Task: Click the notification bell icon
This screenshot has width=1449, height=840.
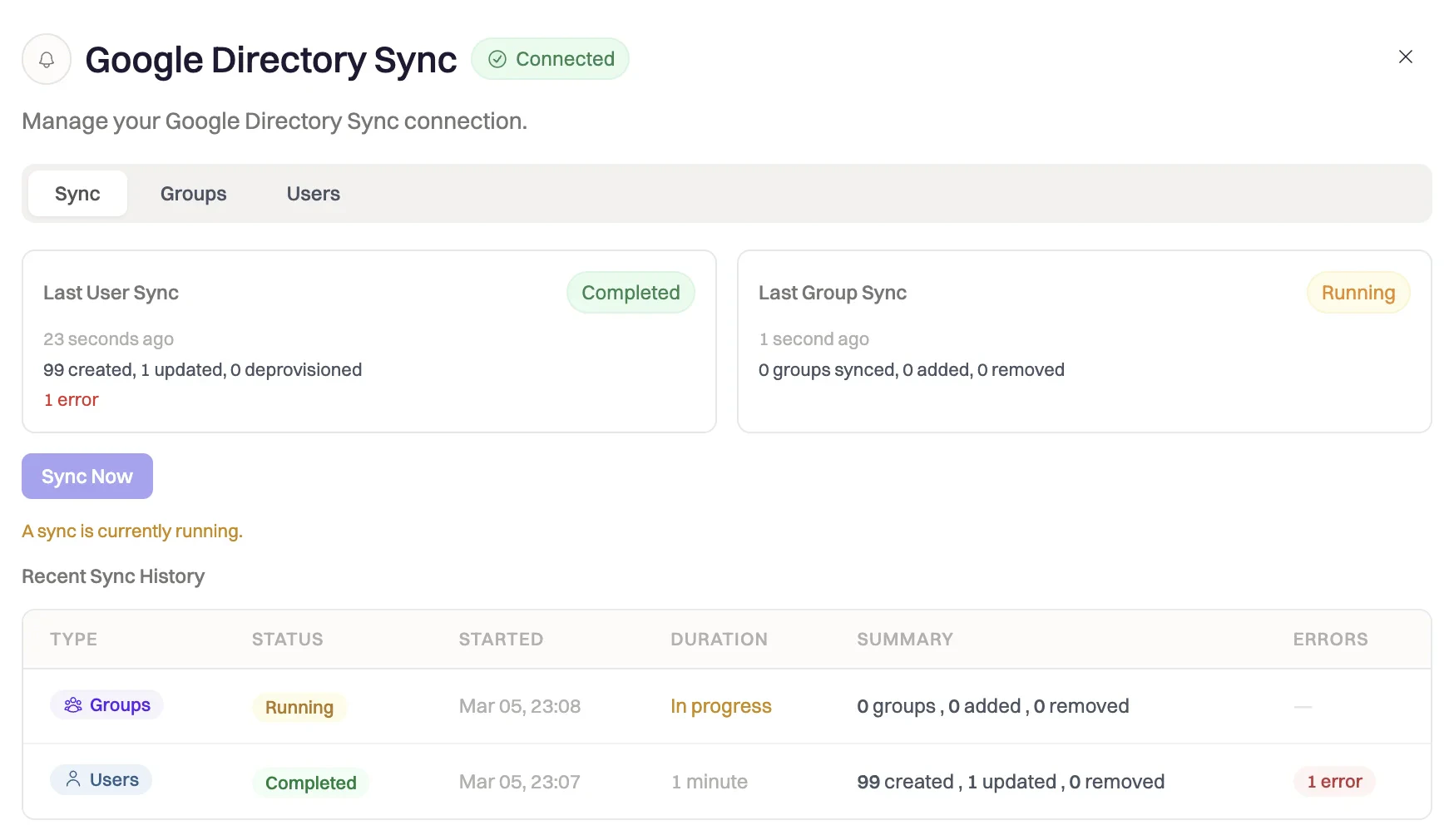Action: pyautogui.click(x=47, y=59)
